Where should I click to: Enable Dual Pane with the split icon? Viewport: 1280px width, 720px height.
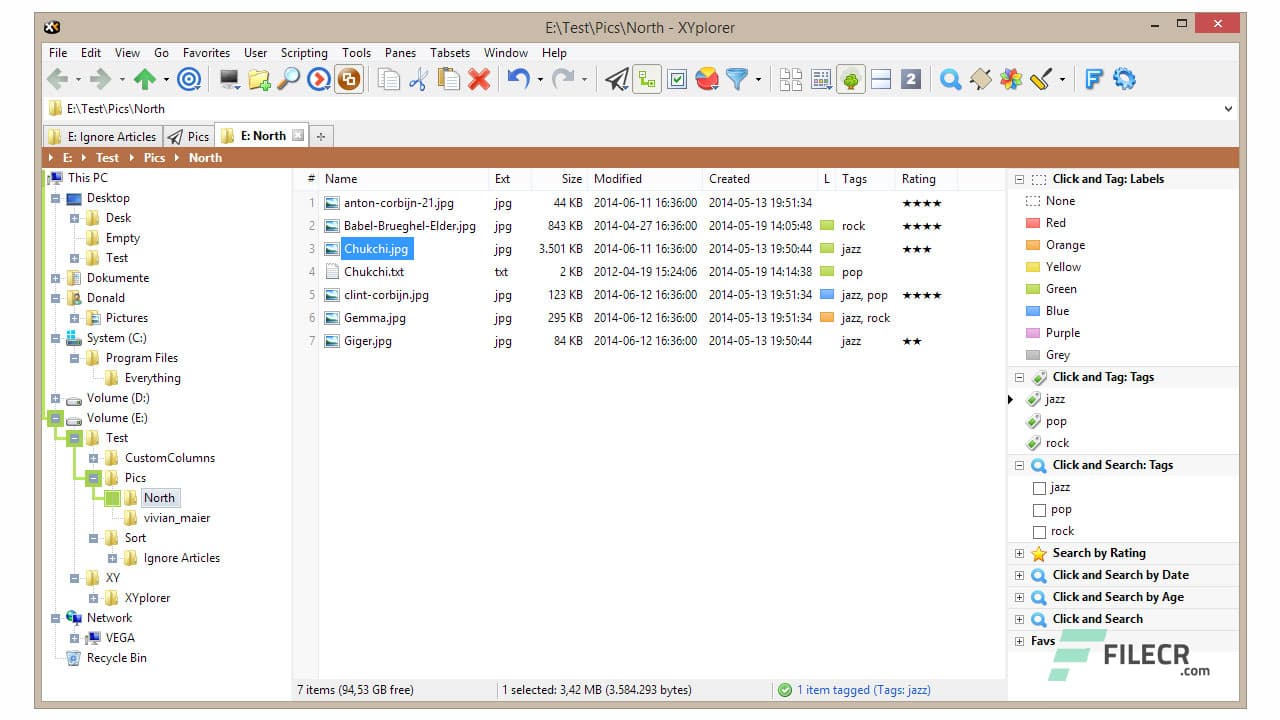tap(880, 79)
